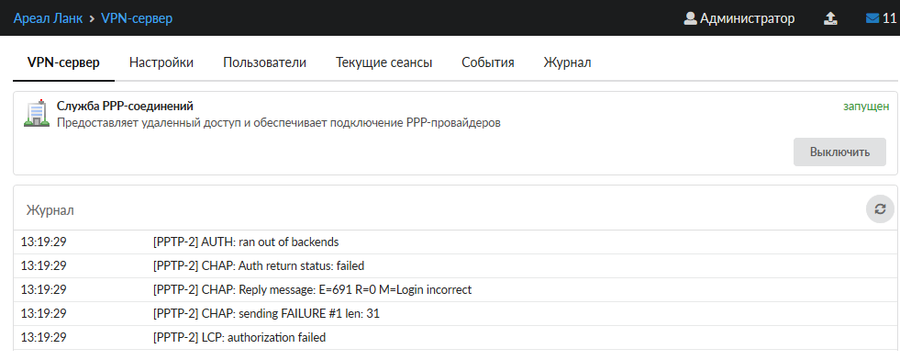Open the Текущие сеансы tab
The image size is (900, 360).
click(384, 63)
